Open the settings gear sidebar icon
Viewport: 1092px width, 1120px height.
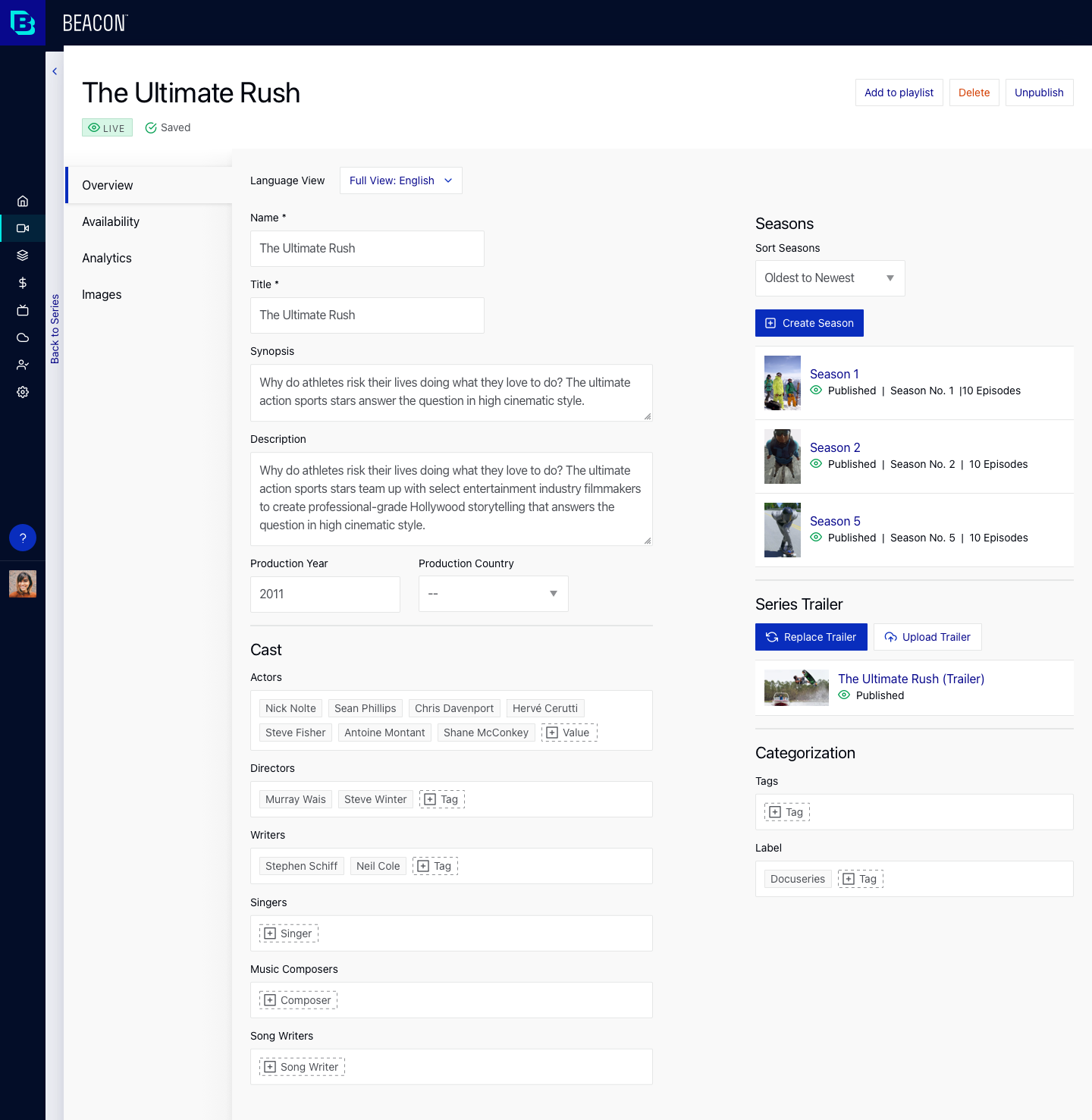(23, 392)
